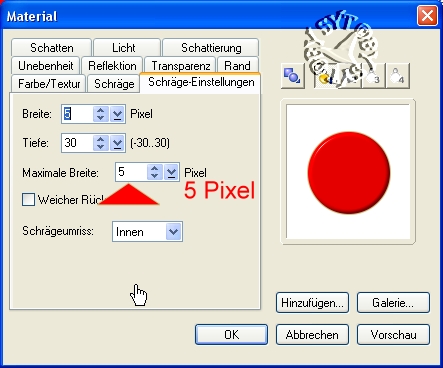
Task: Click the Vorschau button
Action: point(393,334)
